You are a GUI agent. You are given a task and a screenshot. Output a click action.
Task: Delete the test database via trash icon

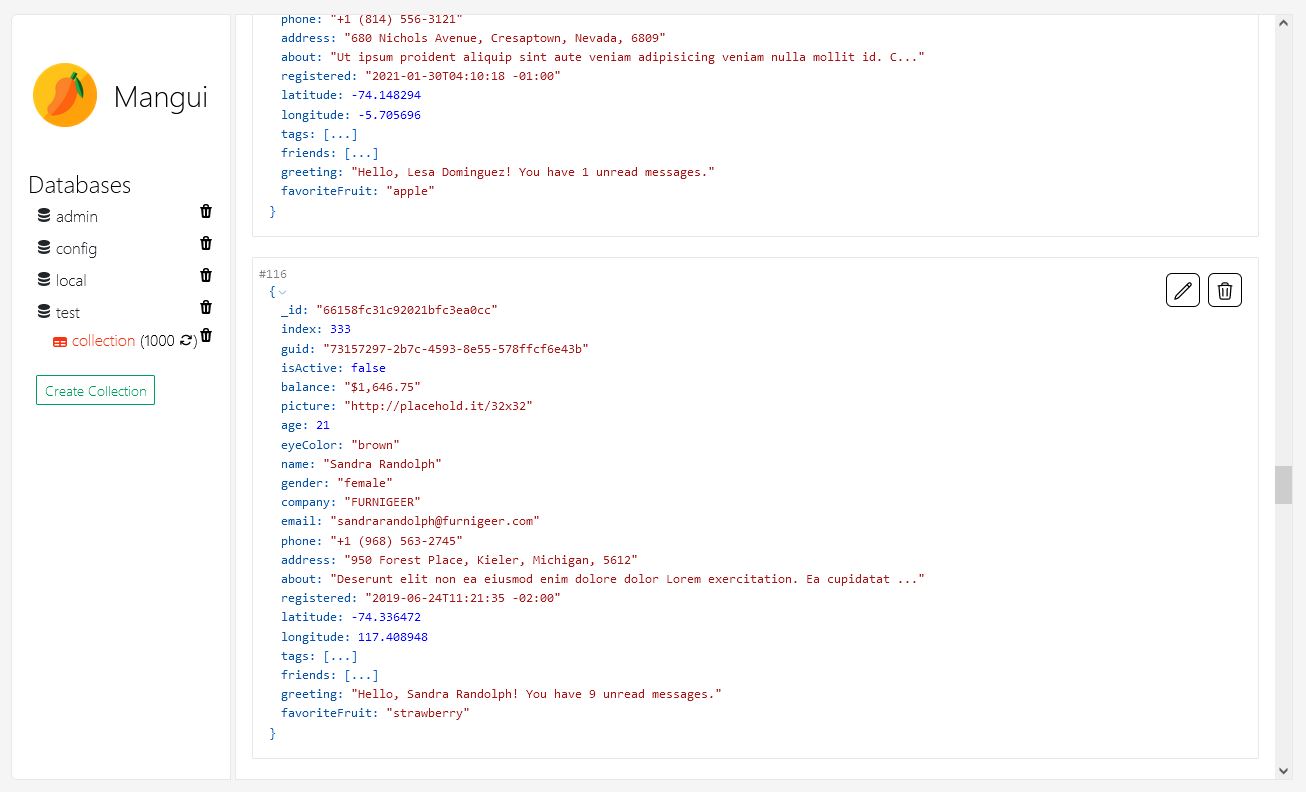point(206,307)
